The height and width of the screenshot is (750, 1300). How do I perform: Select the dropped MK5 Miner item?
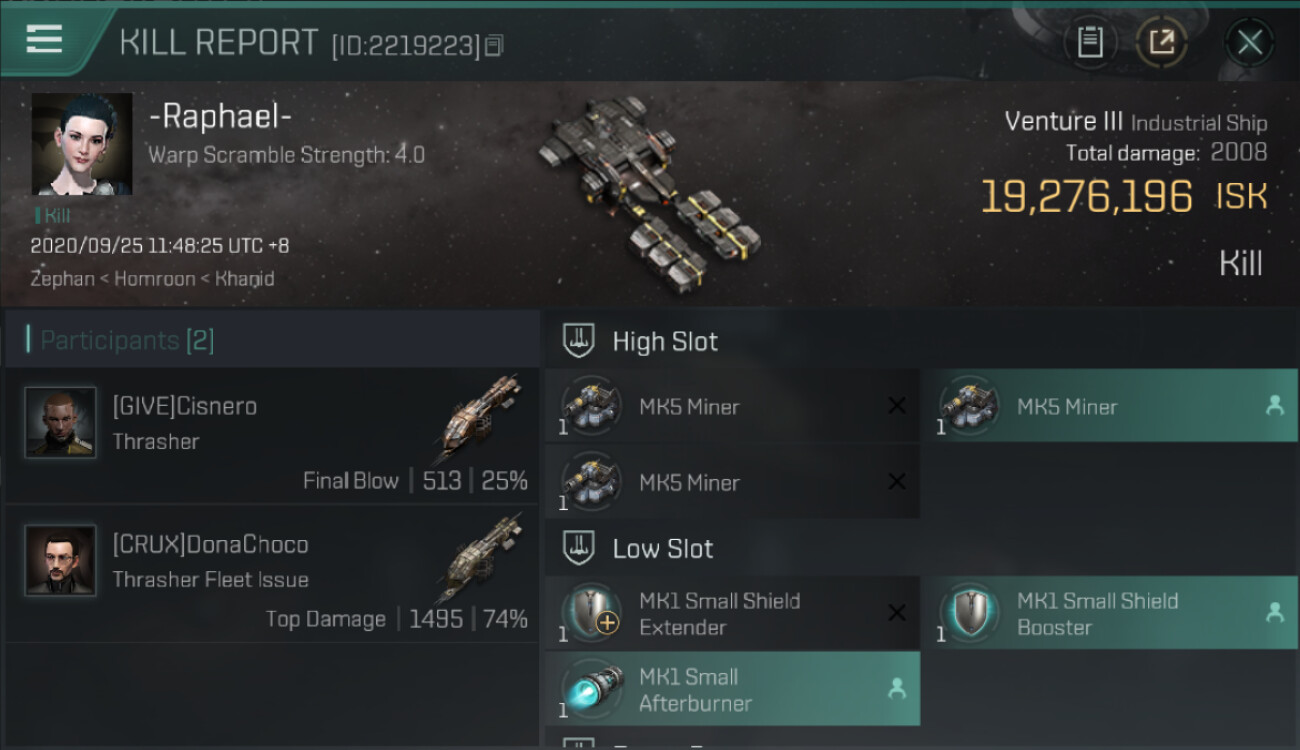pos(1110,406)
